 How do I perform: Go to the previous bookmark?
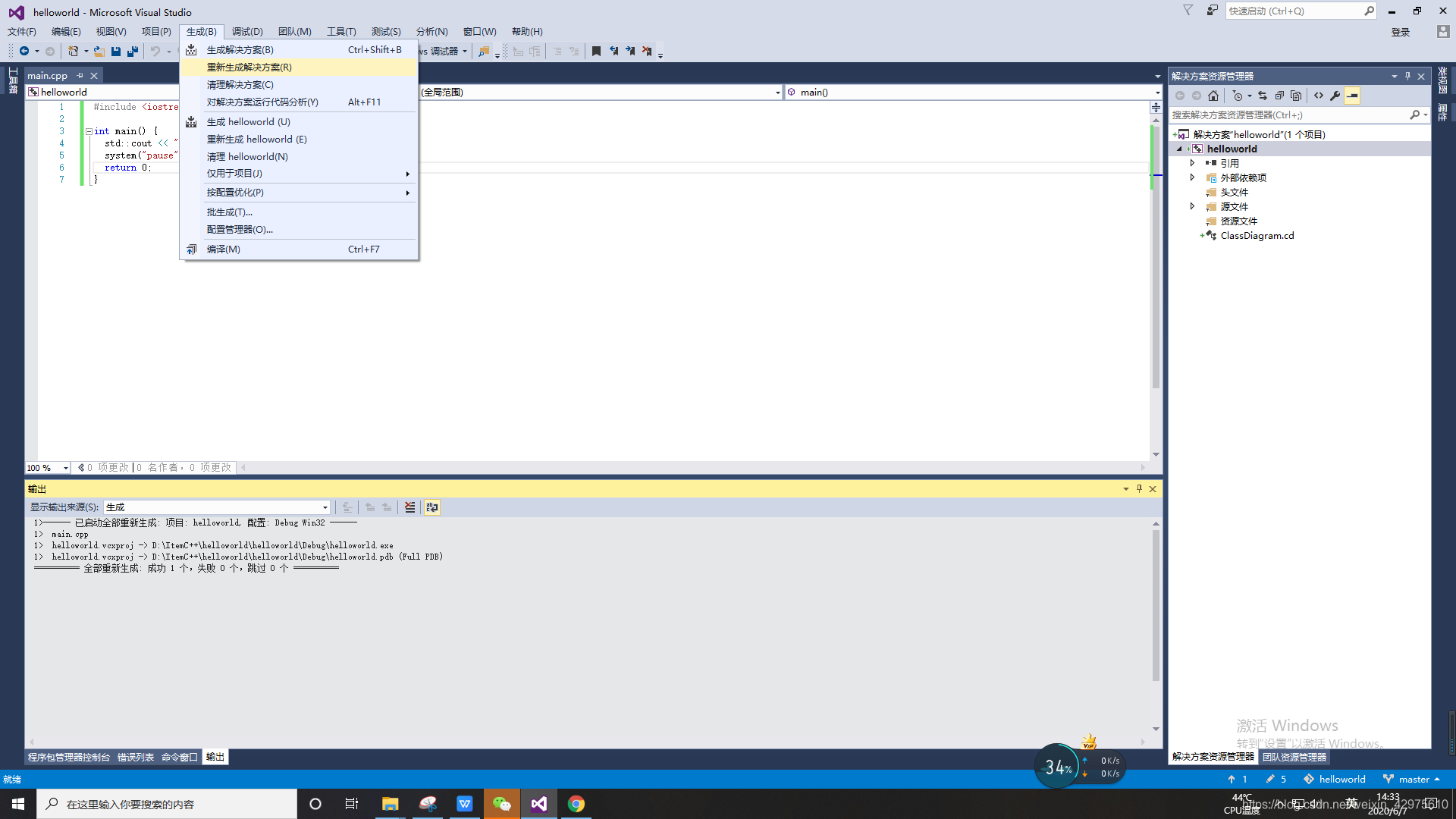click(613, 52)
